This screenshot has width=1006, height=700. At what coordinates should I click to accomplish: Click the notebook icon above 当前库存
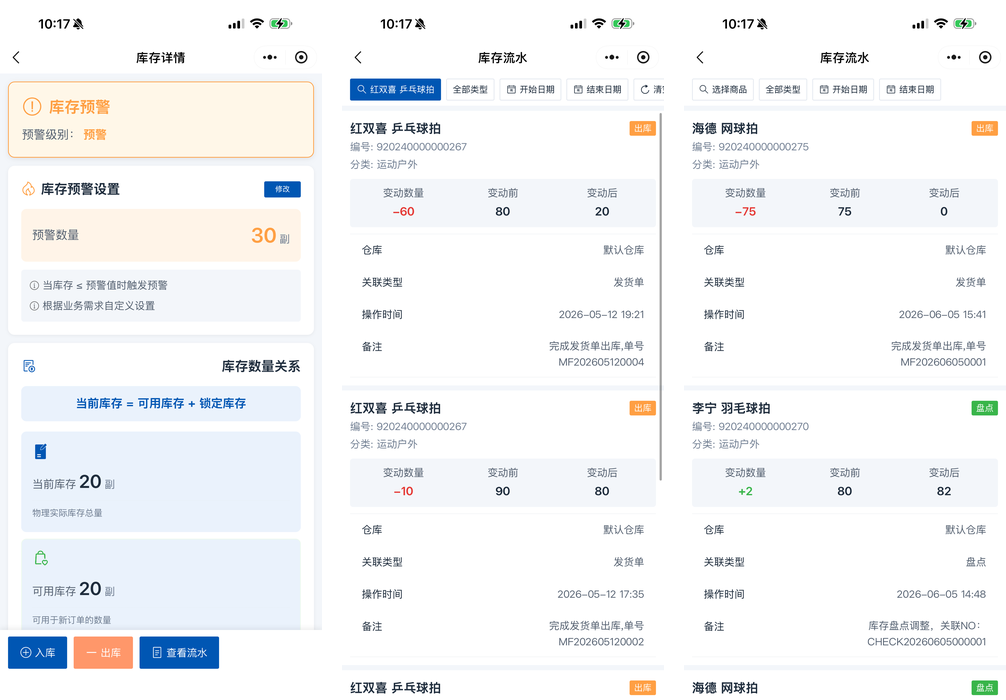pos(40,451)
